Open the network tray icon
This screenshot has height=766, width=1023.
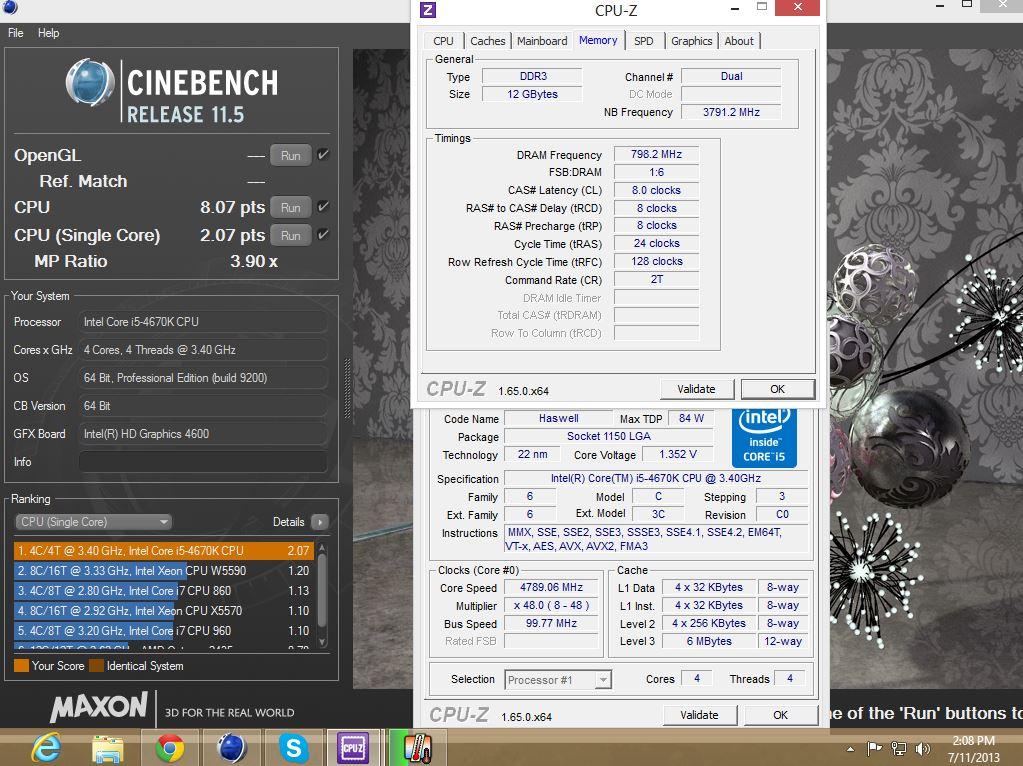click(899, 748)
